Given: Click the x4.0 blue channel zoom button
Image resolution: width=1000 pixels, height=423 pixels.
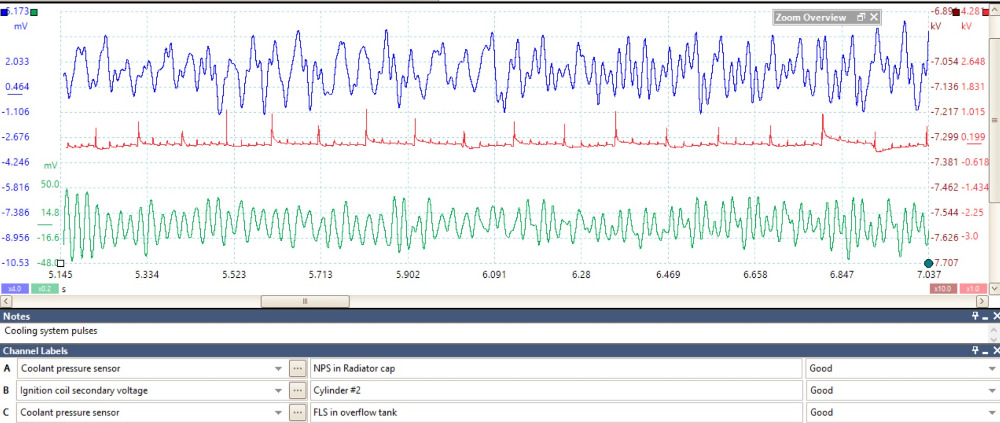Looking at the screenshot, I should [x=15, y=289].
